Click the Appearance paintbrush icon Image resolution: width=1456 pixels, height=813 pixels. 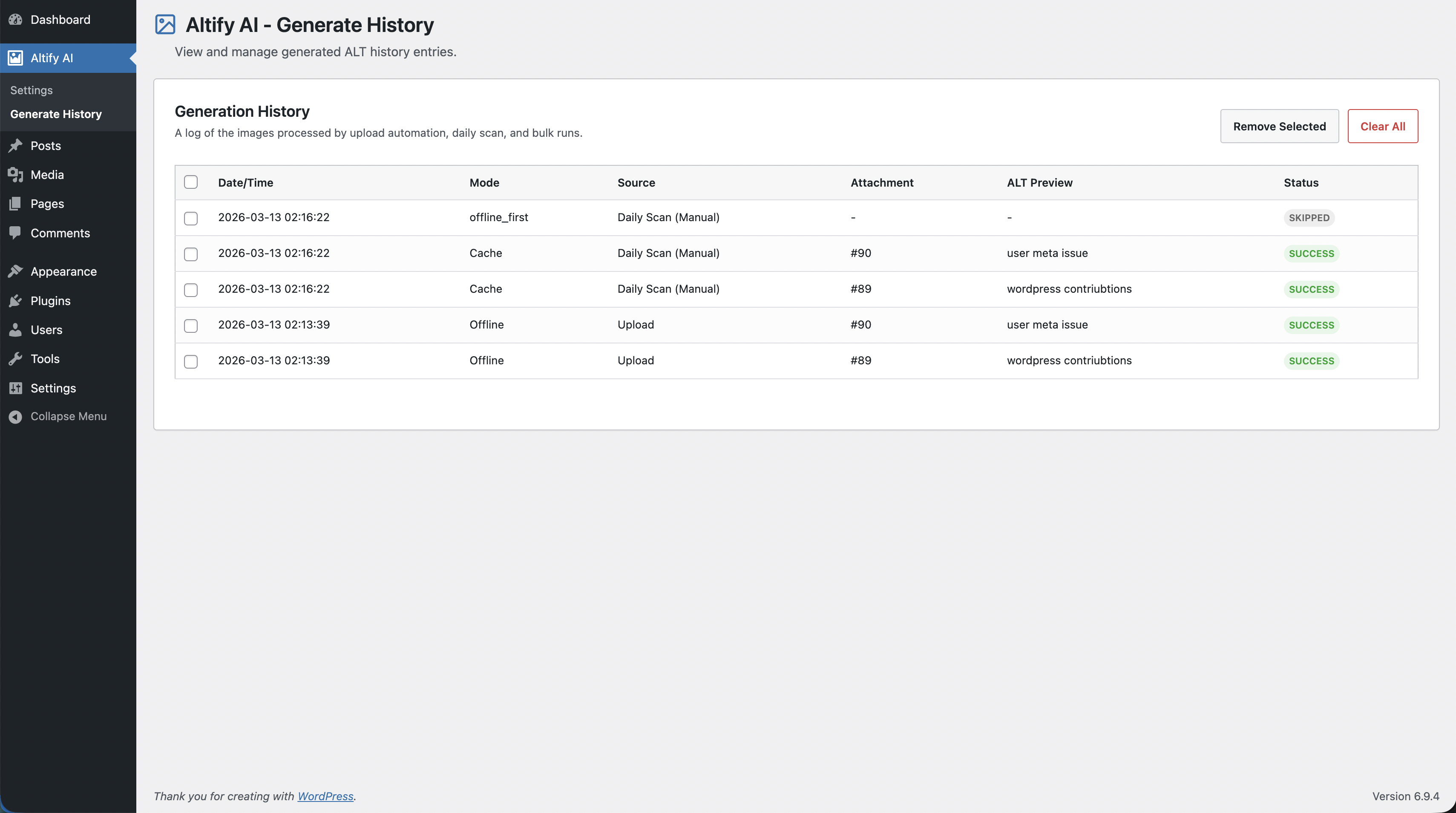pyautogui.click(x=15, y=271)
